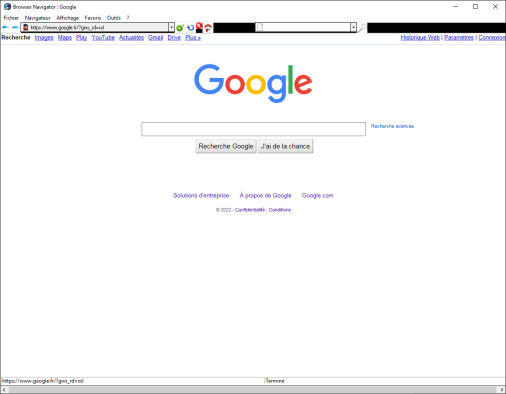Expand the second toolbar combo box dropdown
Image resolution: width=506 pixels, height=394 pixels.
pyautogui.click(x=353, y=27)
